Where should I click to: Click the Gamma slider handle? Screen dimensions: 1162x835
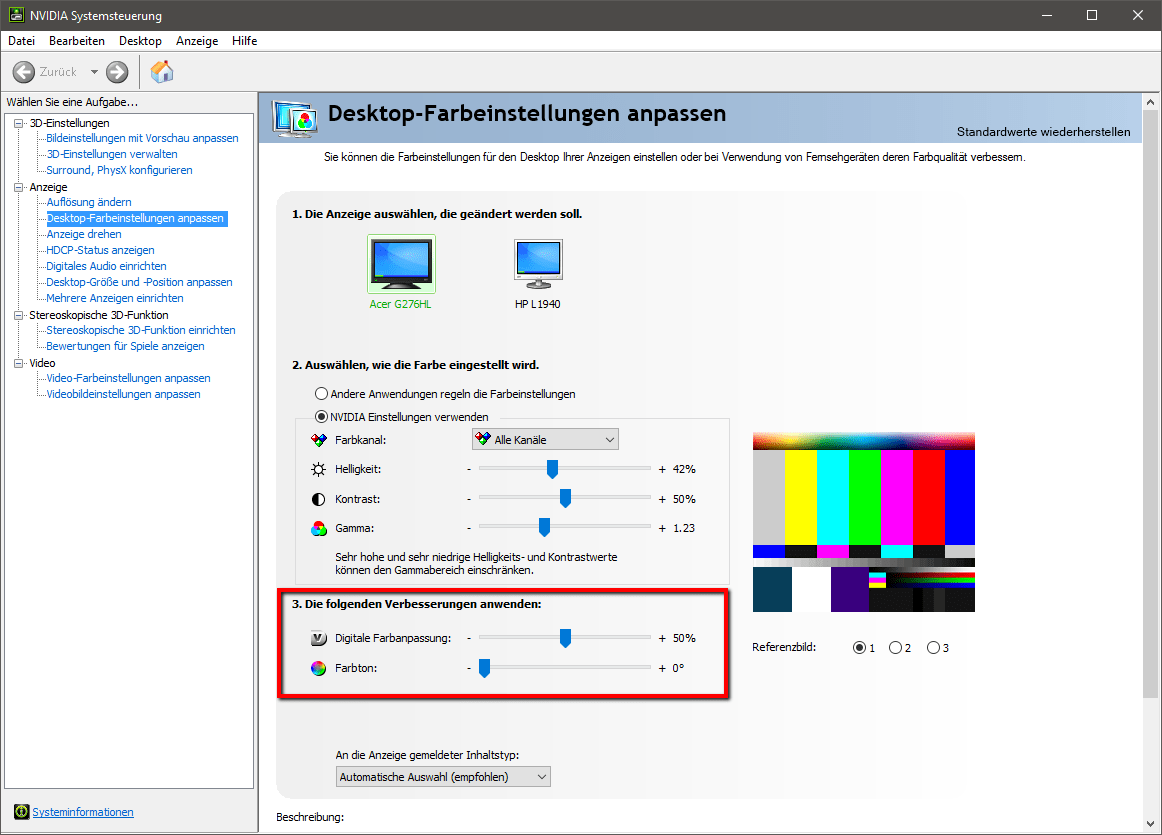click(x=545, y=528)
